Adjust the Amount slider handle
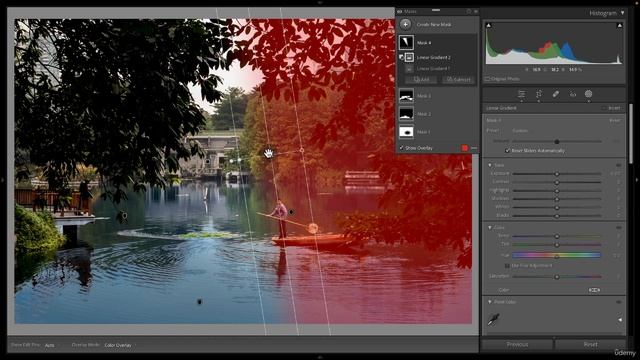This screenshot has width=640, height=360. pyautogui.click(x=557, y=141)
